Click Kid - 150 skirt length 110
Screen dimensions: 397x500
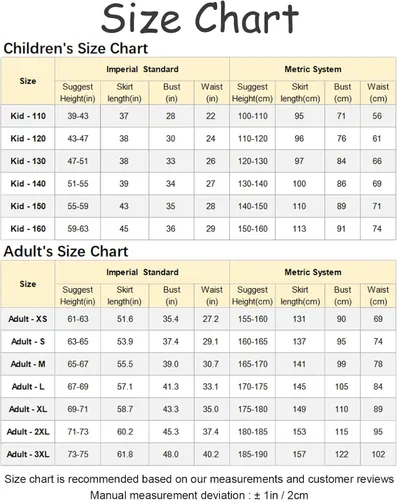[x=299, y=206]
